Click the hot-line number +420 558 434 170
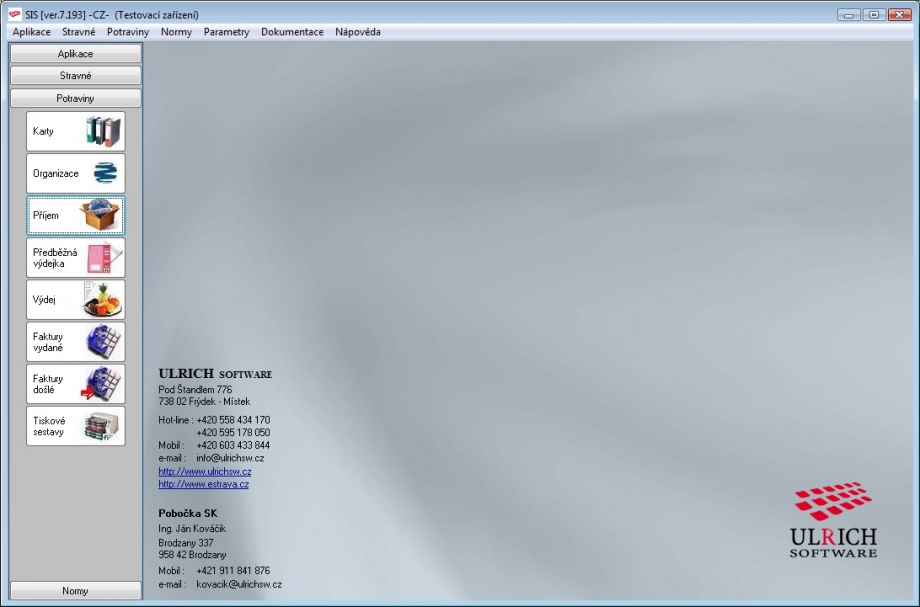Image resolution: width=920 pixels, height=607 pixels. tap(233, 420)
